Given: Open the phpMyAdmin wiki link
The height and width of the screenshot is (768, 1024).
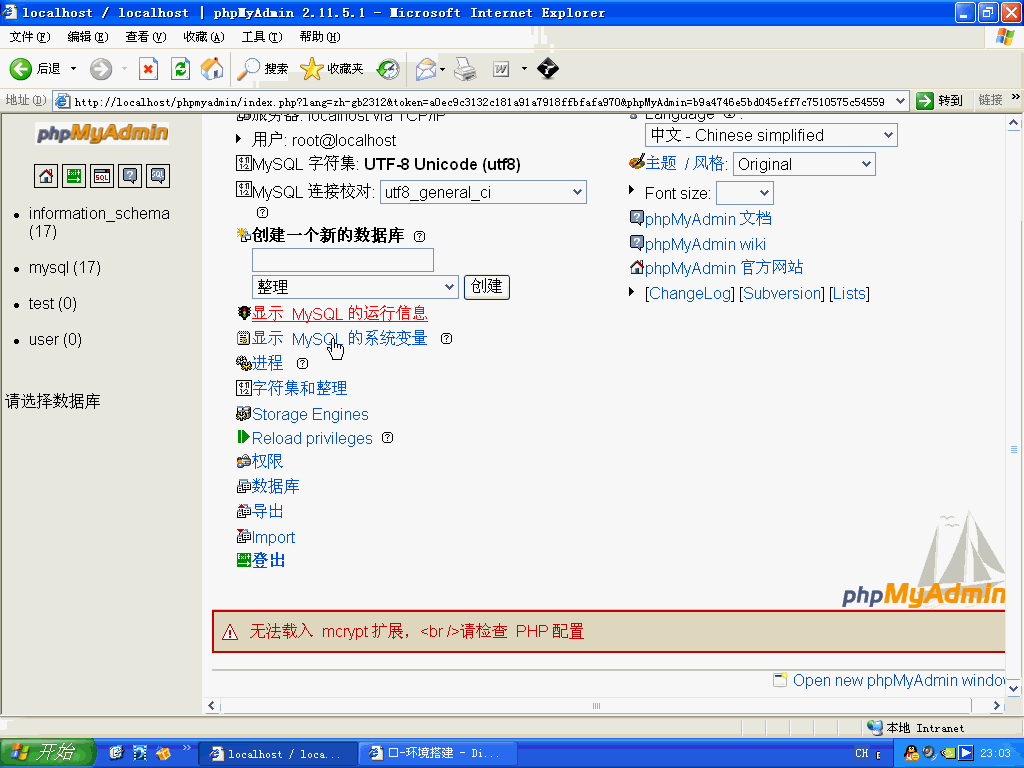Looking at the screenshot, I should coord(705,244).
